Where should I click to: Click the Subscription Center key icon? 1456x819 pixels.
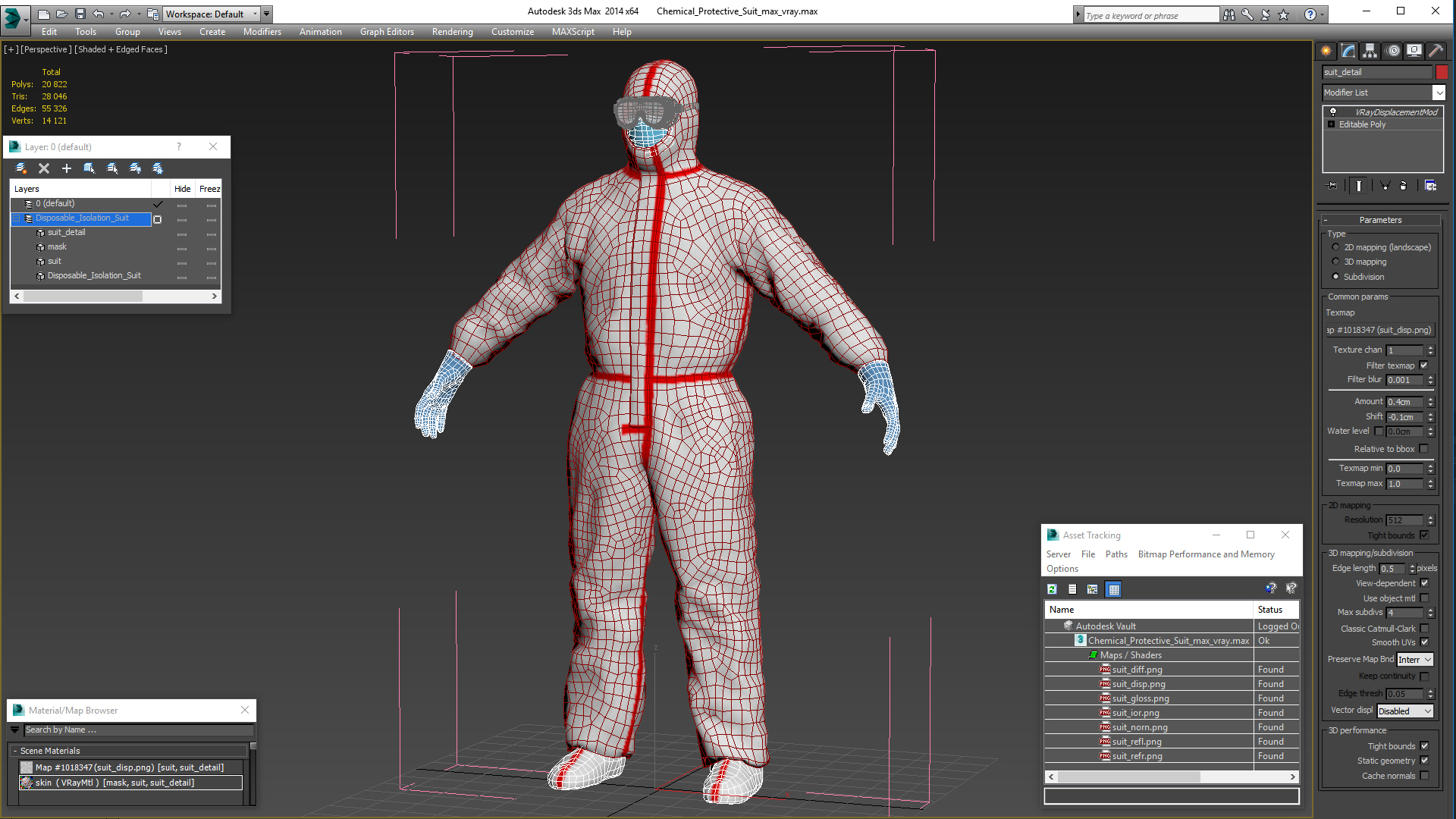tap(1247, 14)
